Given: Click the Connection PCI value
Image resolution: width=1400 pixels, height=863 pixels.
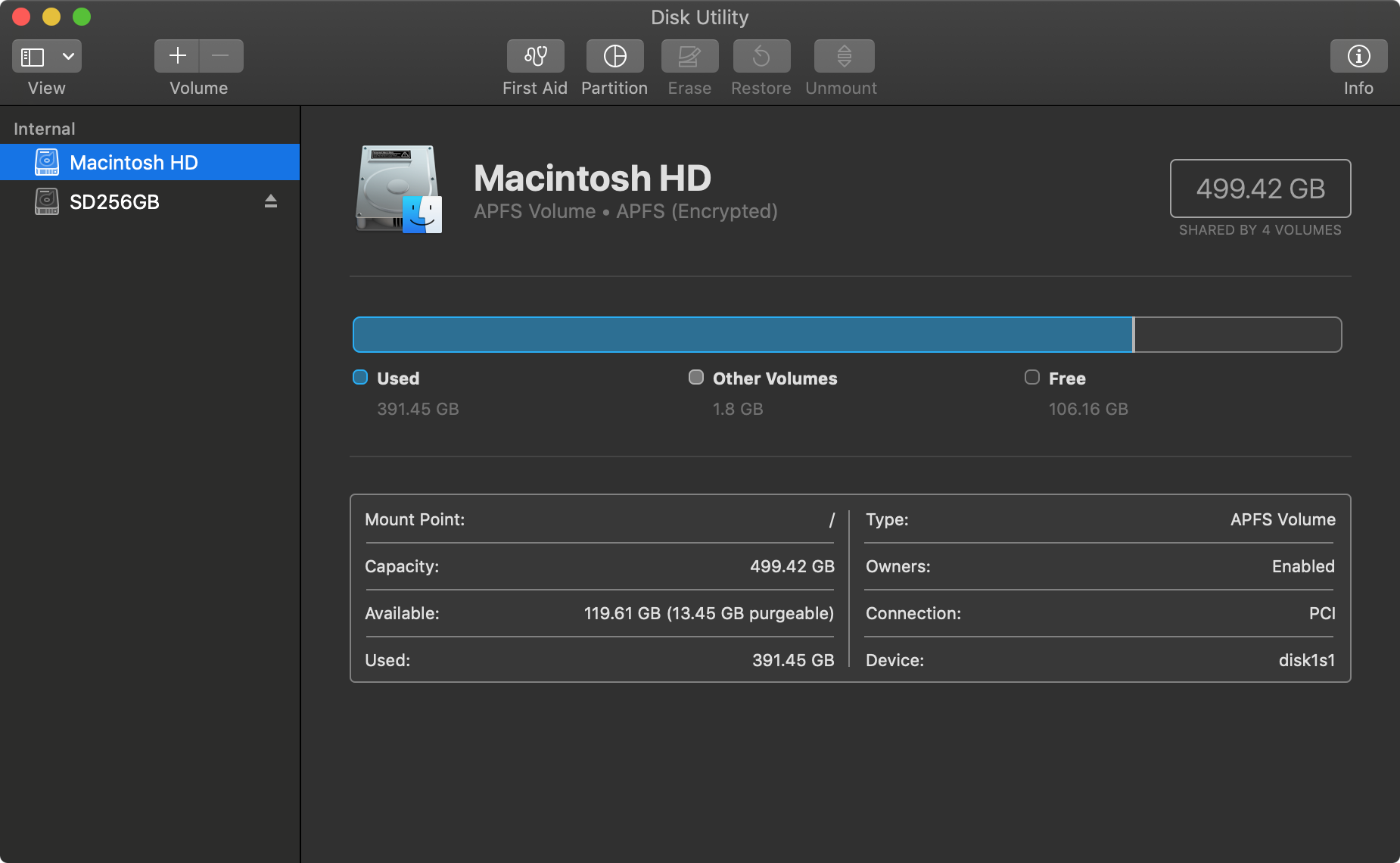Looking at the screenshot, I should click(x=1322, y=613).
